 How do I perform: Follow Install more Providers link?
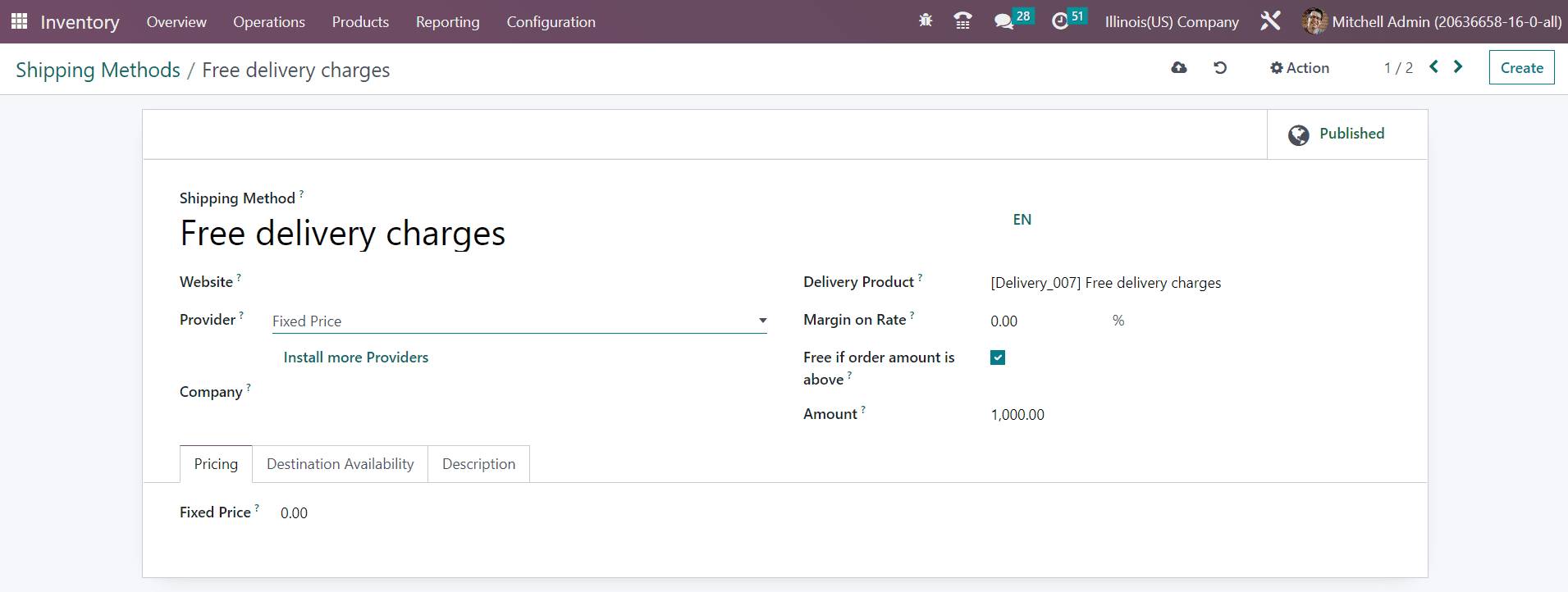coord(355,357)
